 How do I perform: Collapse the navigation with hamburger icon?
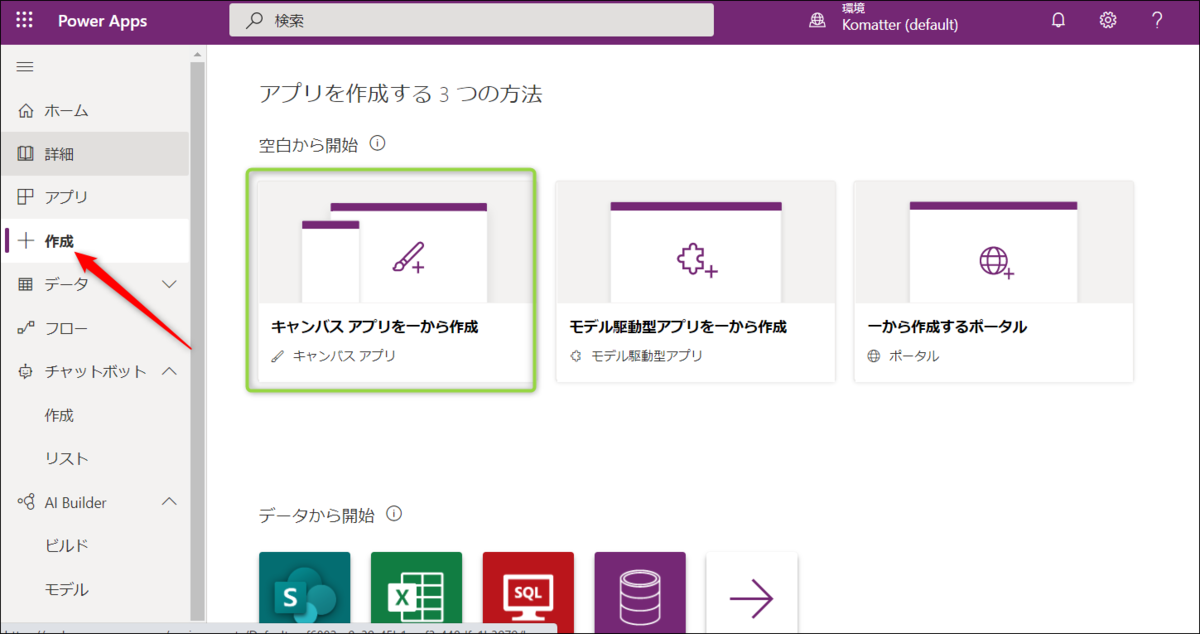point(25,67)
